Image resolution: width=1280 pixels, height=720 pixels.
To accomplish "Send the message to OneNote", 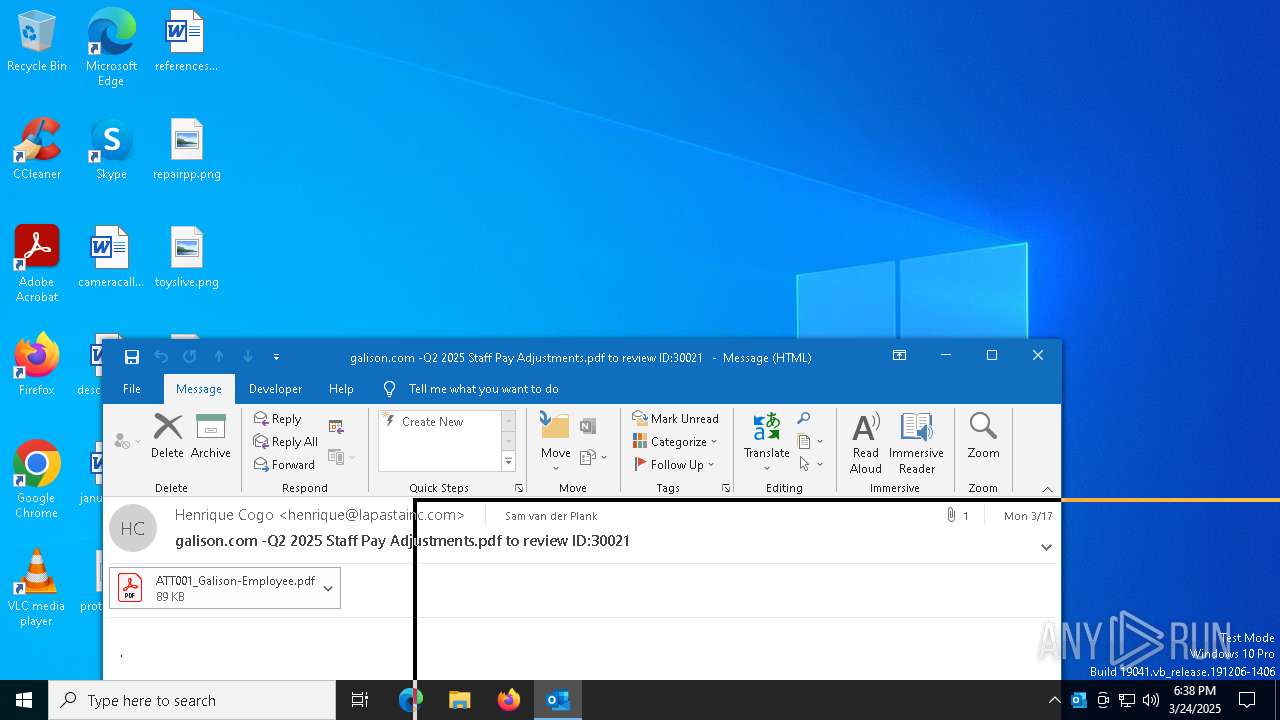I will click(x=588, y=426).
